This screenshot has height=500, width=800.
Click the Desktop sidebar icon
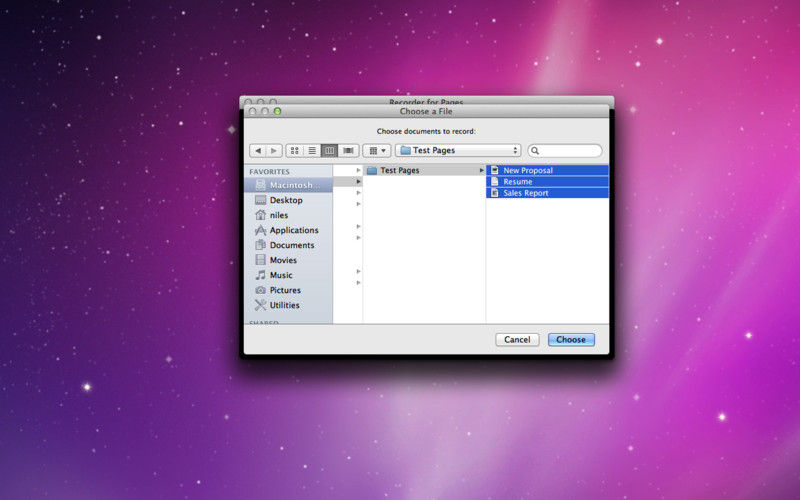(x=261, y=200)
